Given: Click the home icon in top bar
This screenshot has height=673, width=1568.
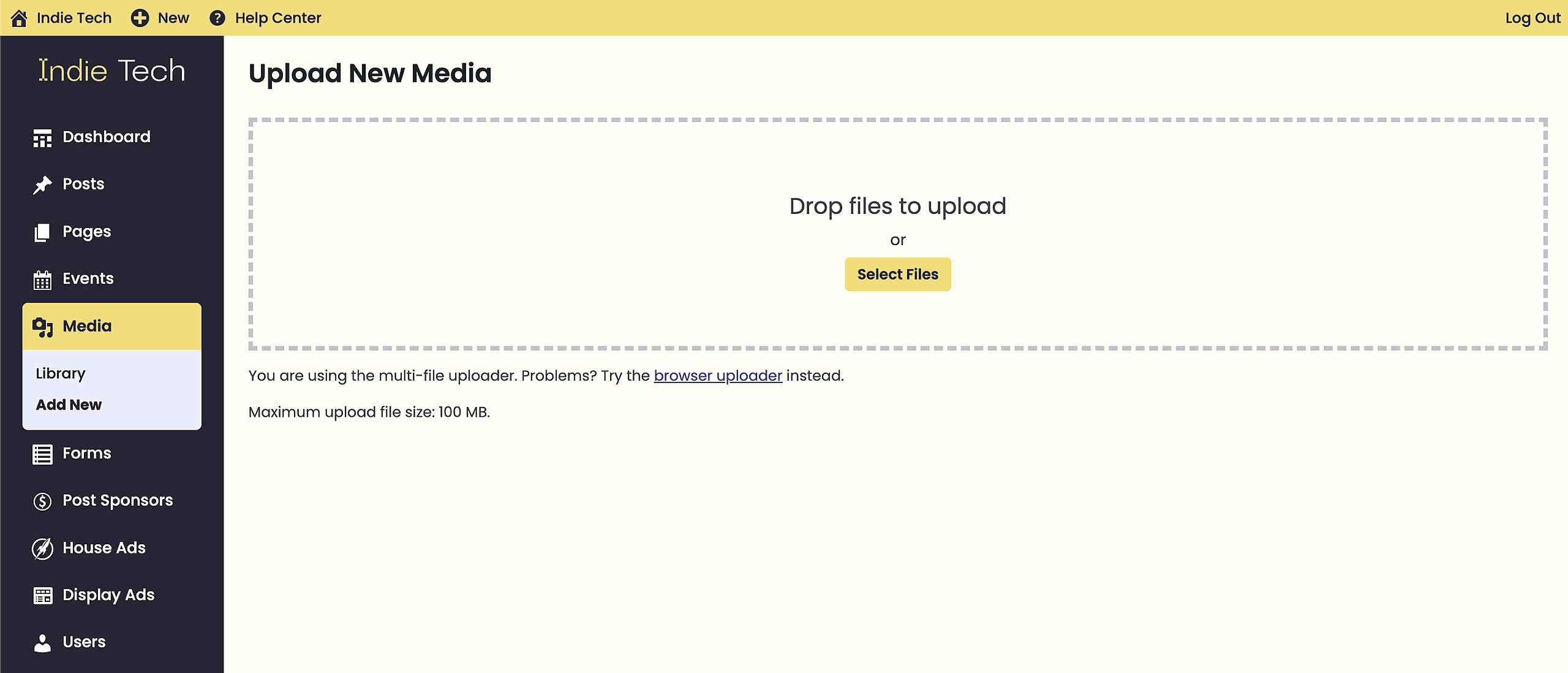Looking at the screenshot, I should pyautogui.click(x=19, y=18).
